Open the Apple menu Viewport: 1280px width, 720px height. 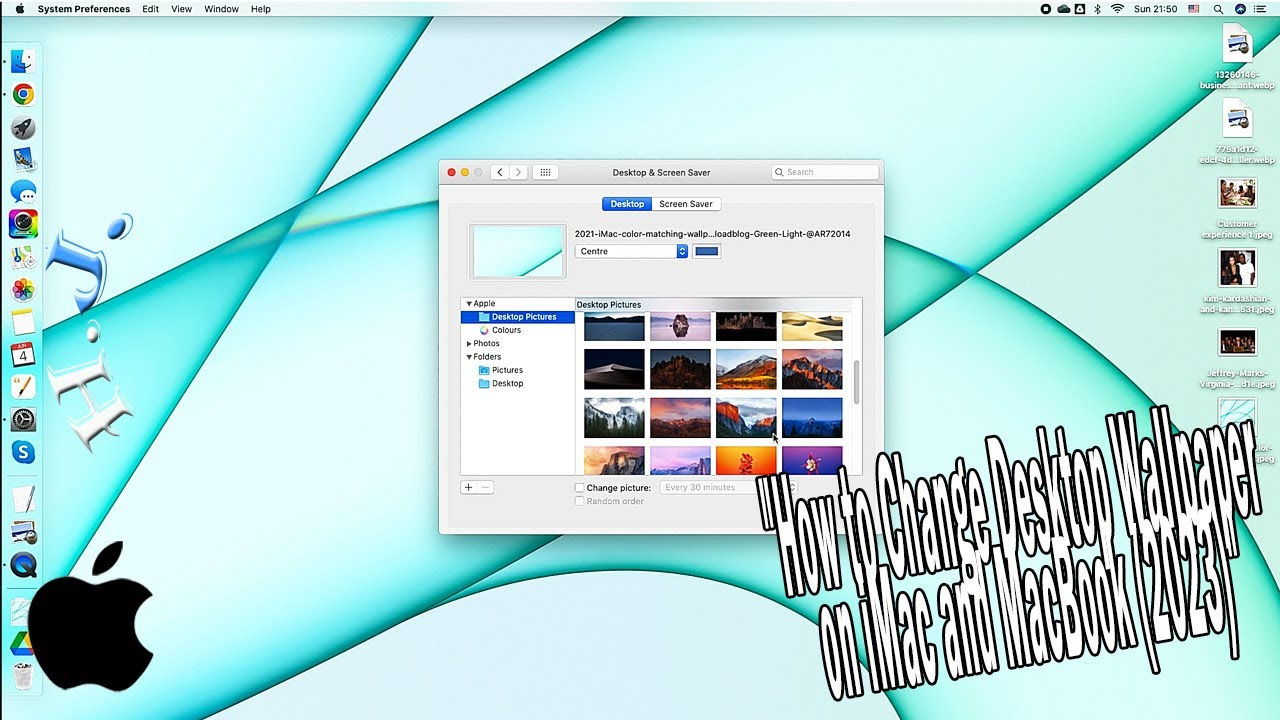(20, 9)
